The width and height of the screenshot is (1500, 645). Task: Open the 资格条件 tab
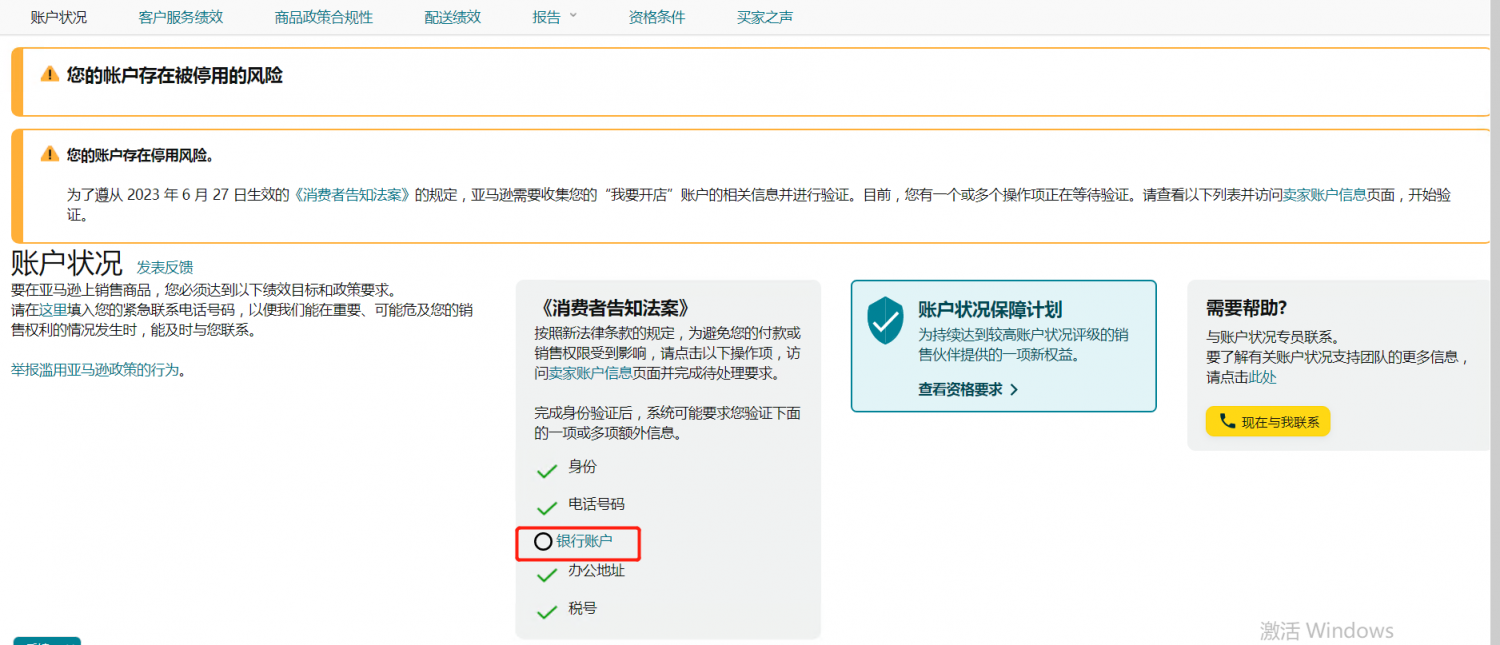coord(657,17)
